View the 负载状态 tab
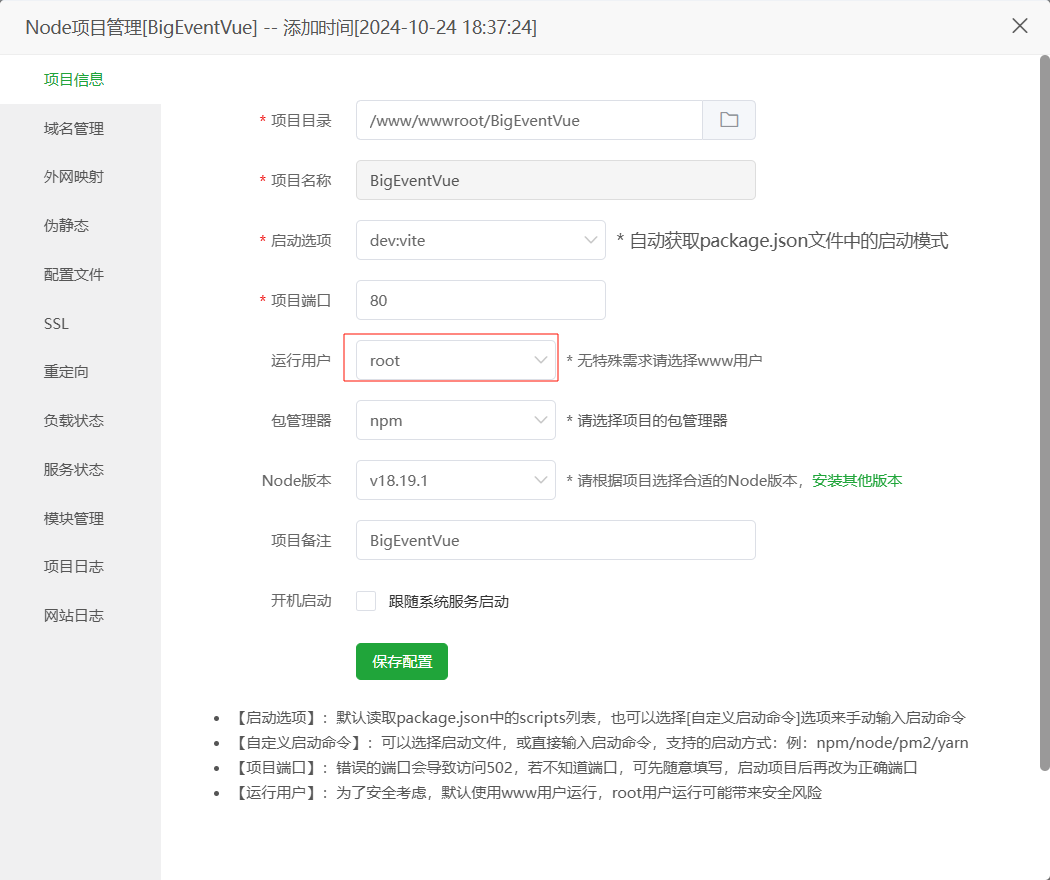The image size is (1050, 880). (74, 420)
